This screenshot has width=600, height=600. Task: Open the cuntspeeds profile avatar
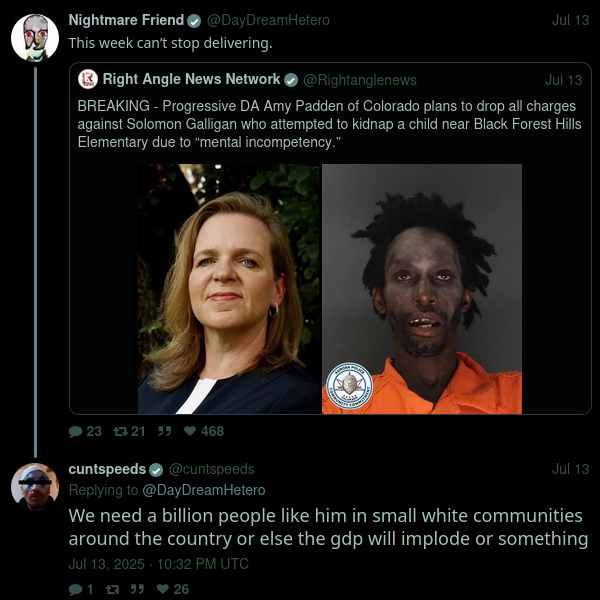(x=35, y=487)
